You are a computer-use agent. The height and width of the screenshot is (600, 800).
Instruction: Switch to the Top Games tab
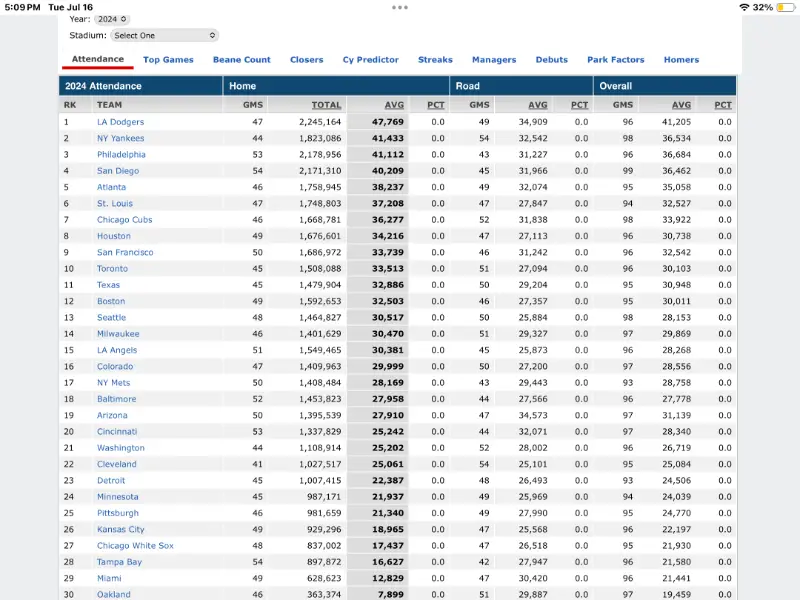pos(168,60)
